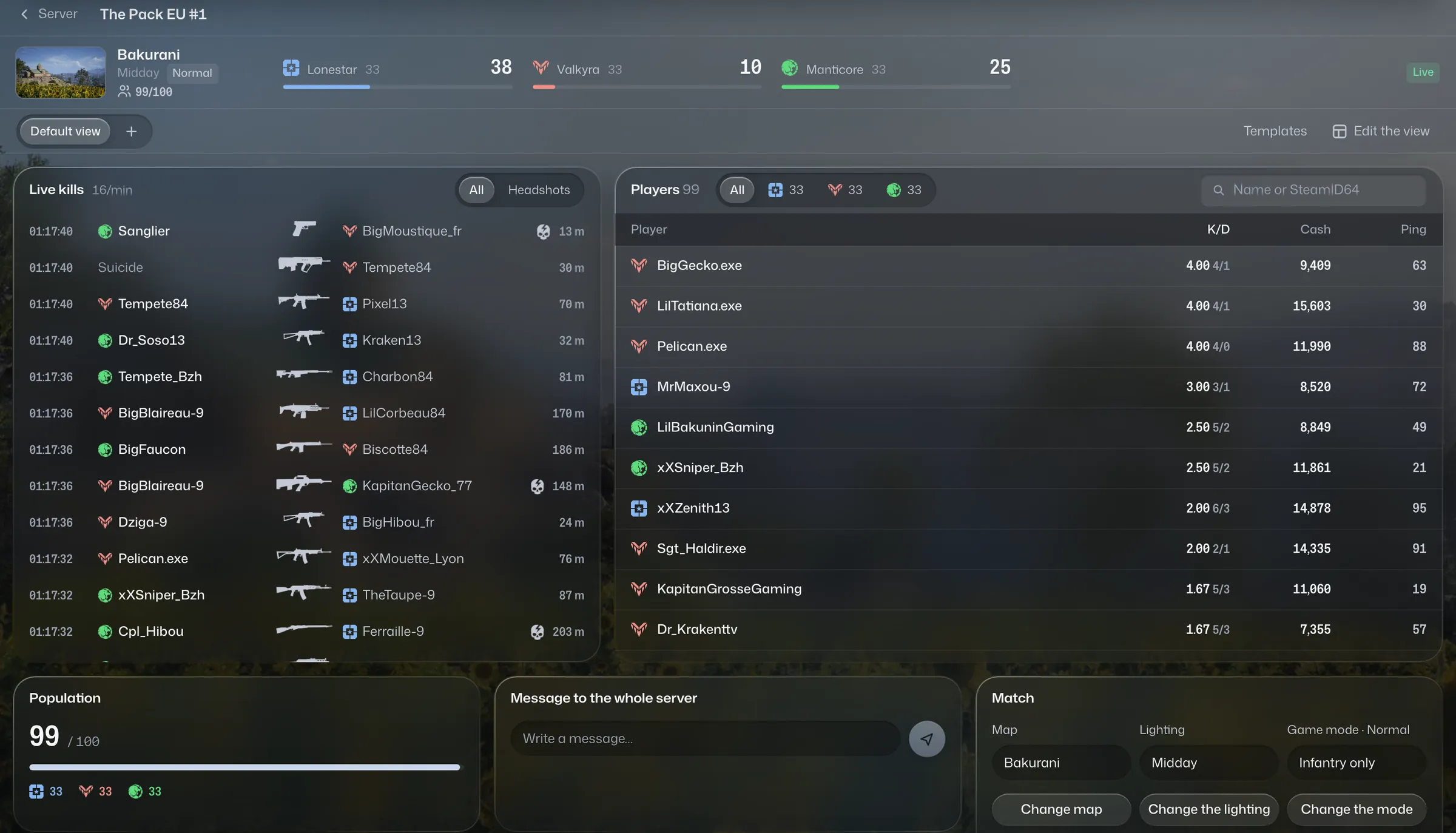1456x833 pixels.
Task: Click the Lonestar 33 icon in Population panel
Action: pyautogui.click(x=36, y=791)
